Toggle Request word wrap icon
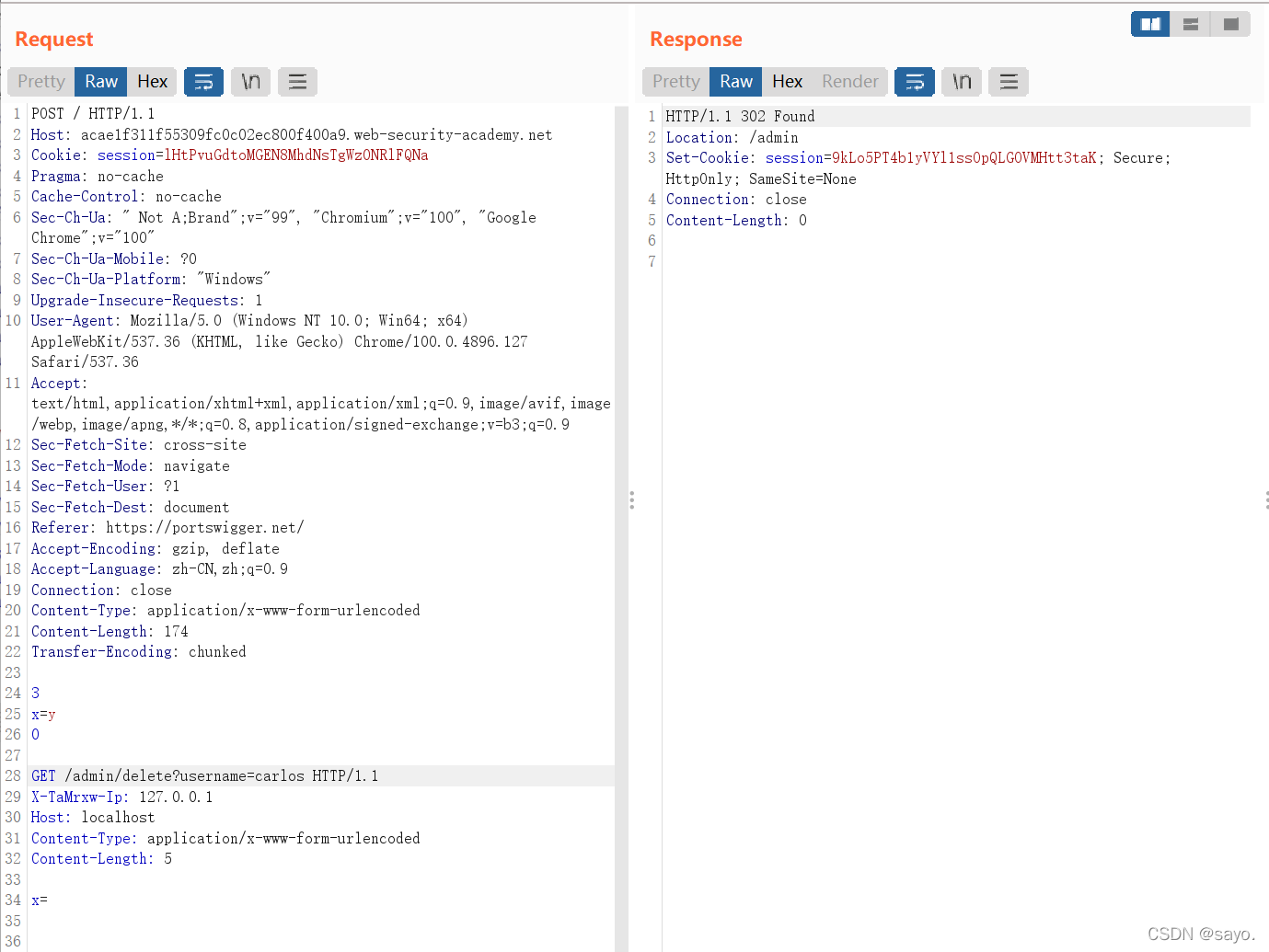This screenshot has width=1269, height=952. coord(204,82)
